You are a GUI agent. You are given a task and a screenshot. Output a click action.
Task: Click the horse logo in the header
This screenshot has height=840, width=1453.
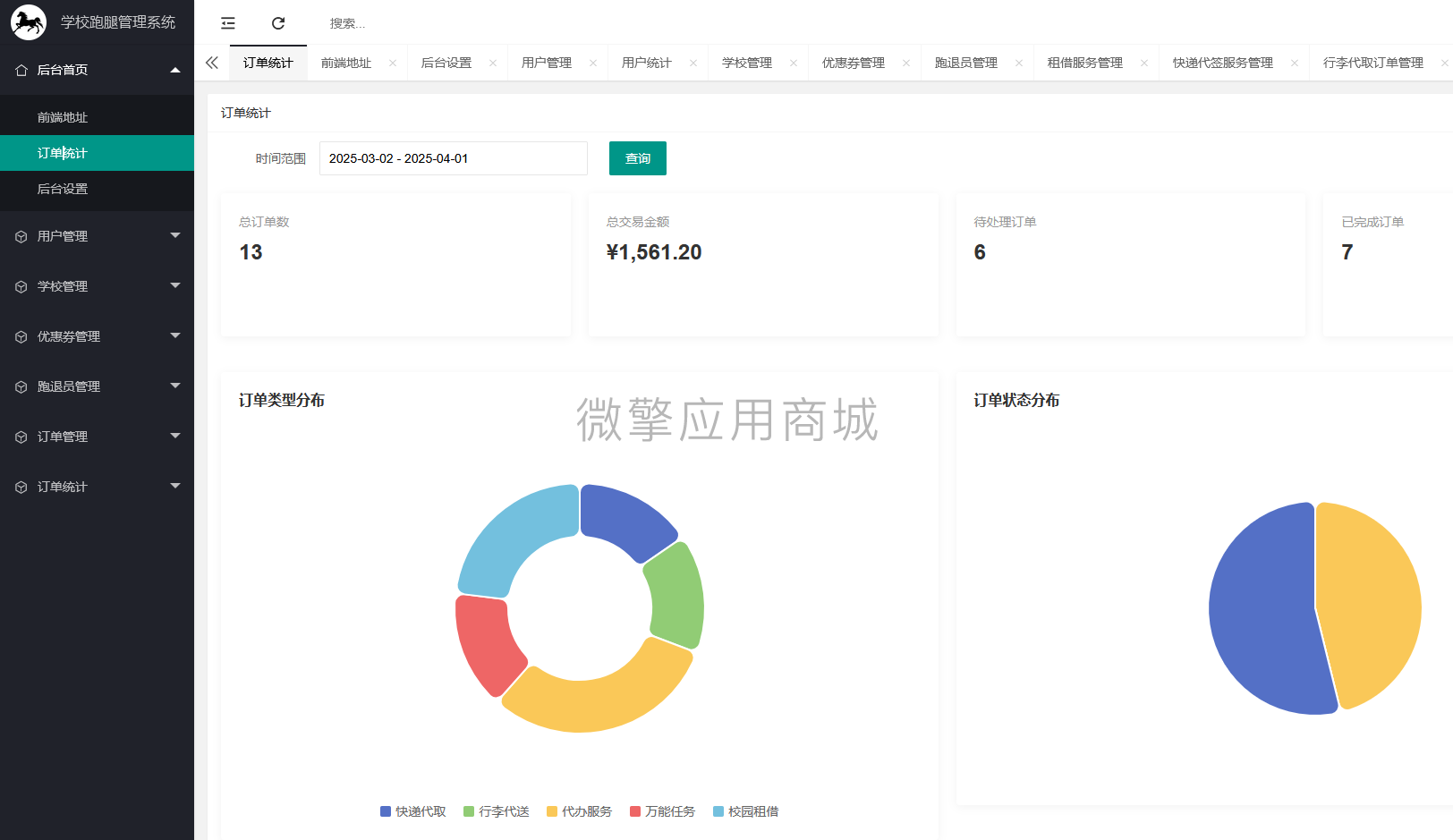click(x=29, y=21)
